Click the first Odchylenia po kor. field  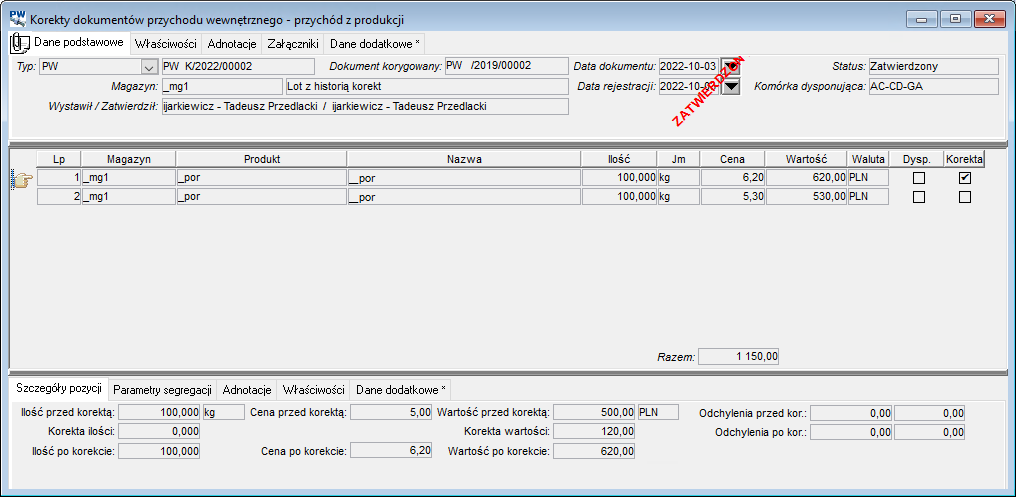coord(851,432)
